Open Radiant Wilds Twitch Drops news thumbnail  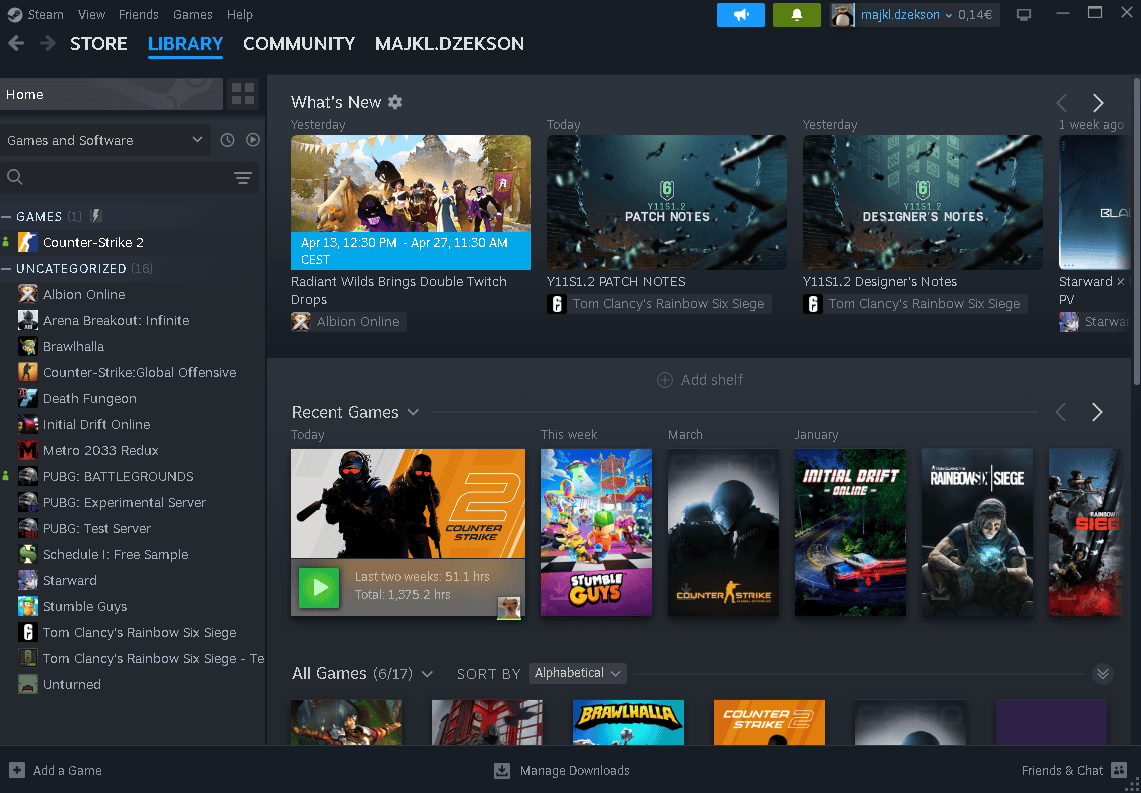(410, 202)
